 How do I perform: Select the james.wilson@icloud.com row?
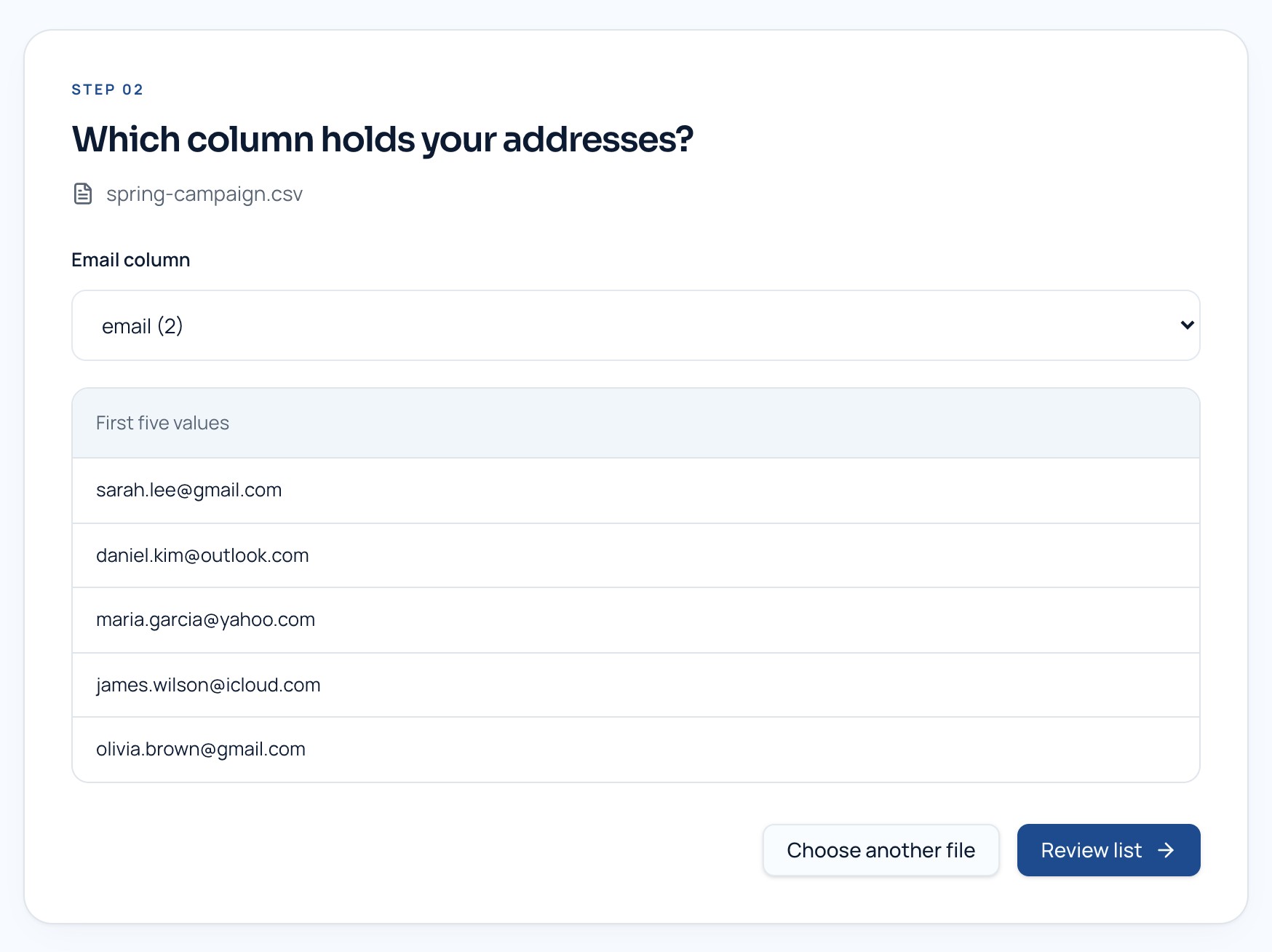[636, 685]
